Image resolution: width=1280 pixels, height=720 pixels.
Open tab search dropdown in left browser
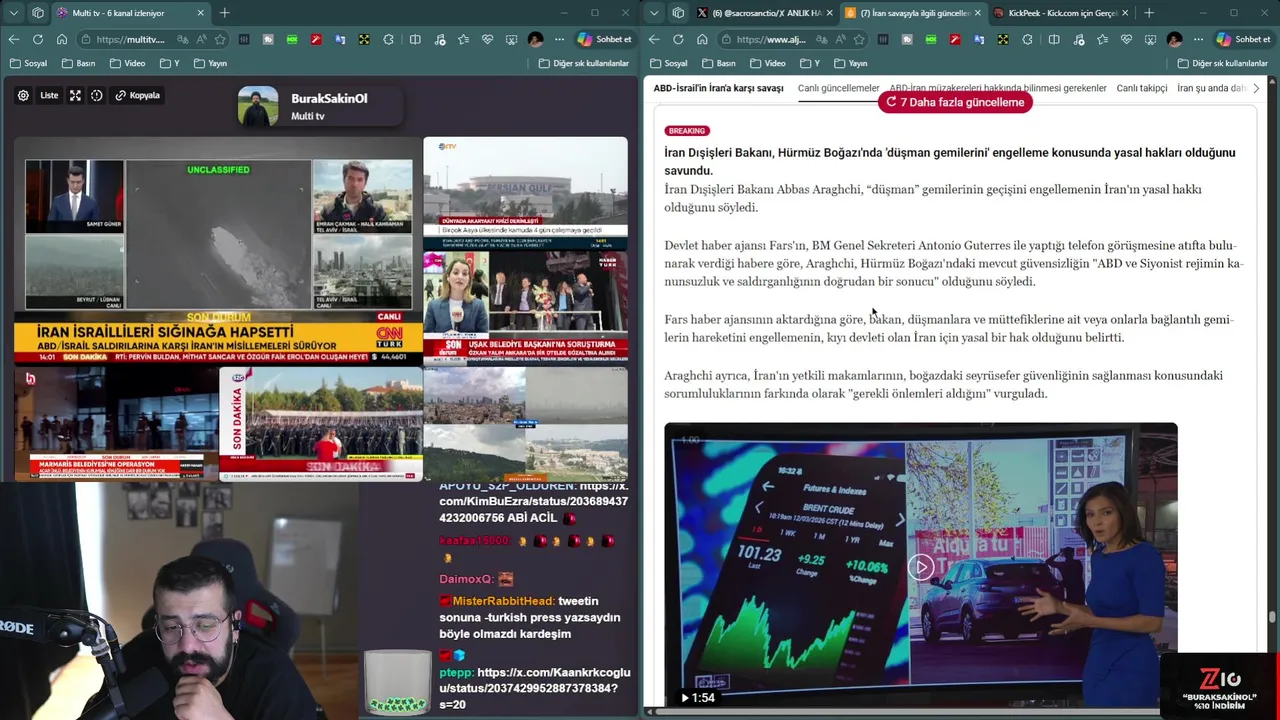pyautogui.click(x=13, y=13)
